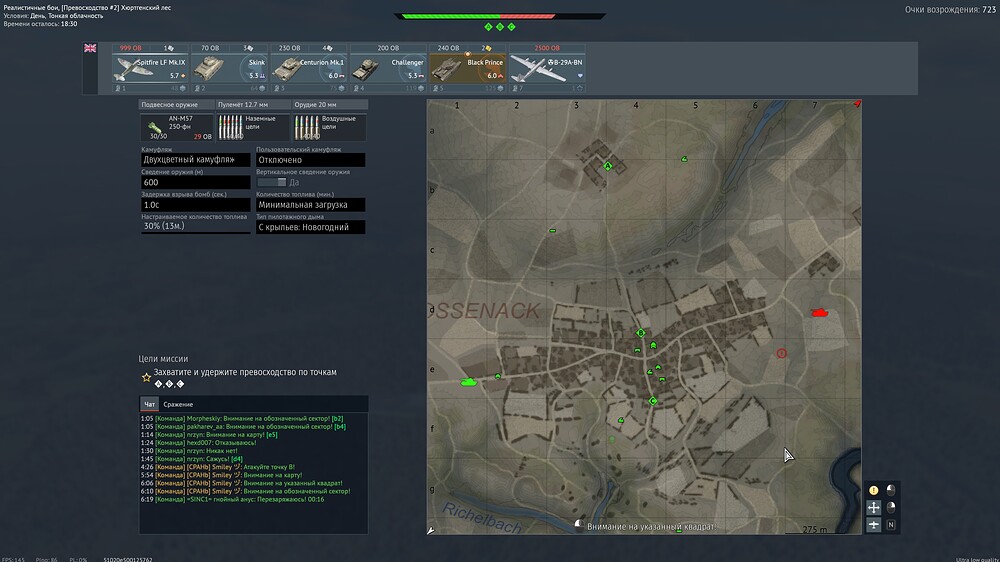This screenshot has width=1000, height=562.
Task: Click the green friendly tank spawn marker
Action: pos(469,381)
